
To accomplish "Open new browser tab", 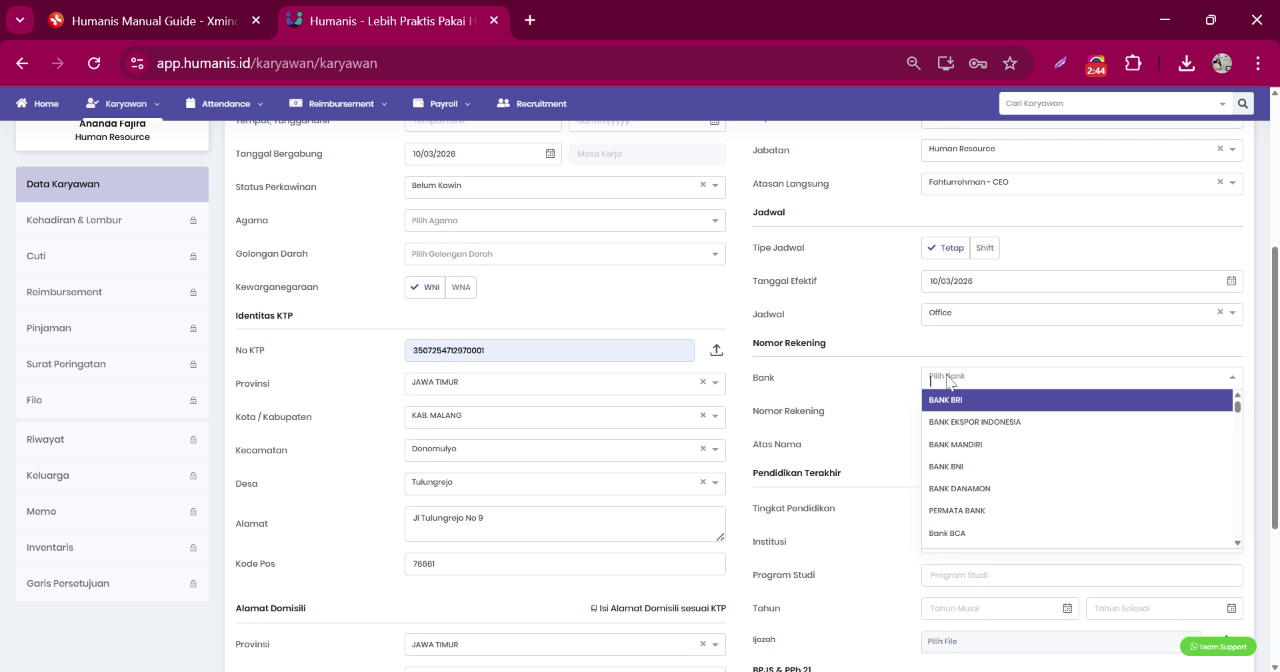I will pyautogui.click(x=529, y=20).
